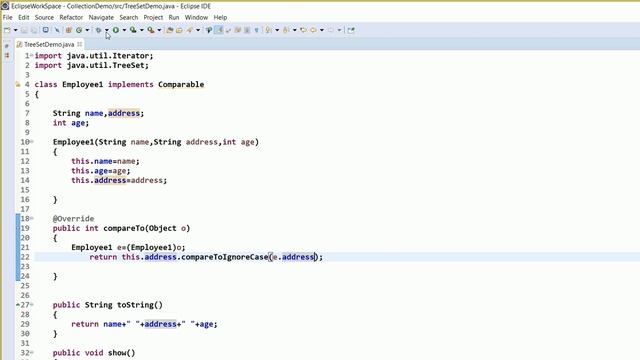640x360 pixels.
Task: Click 'Comparable' in the class declaration
Action: 181,84
